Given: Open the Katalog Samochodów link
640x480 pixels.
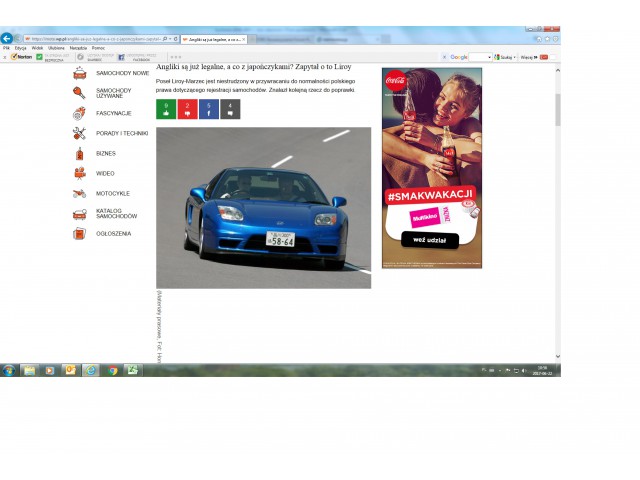Looking at the screenshot, I should click(x=116, y=213).
